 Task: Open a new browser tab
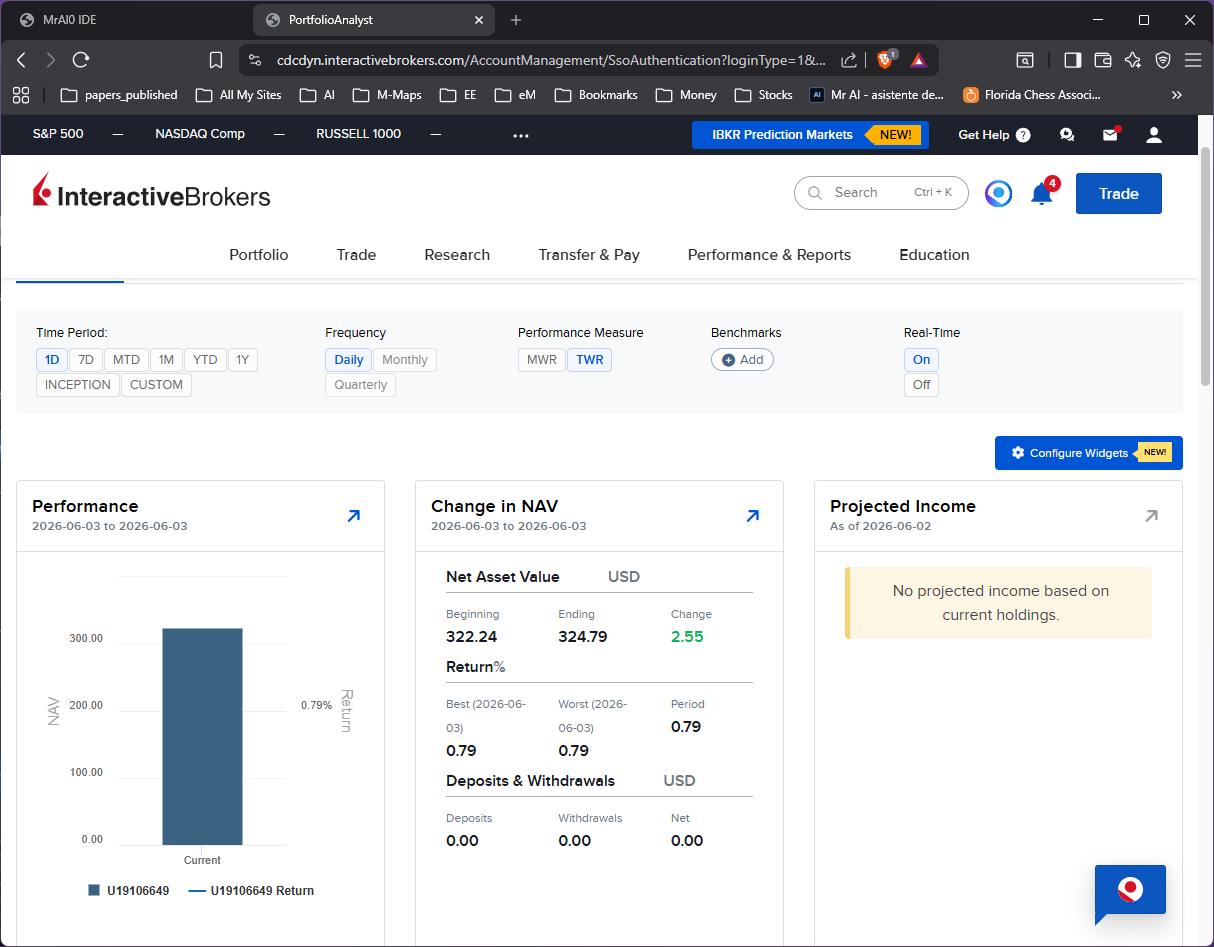516,20
